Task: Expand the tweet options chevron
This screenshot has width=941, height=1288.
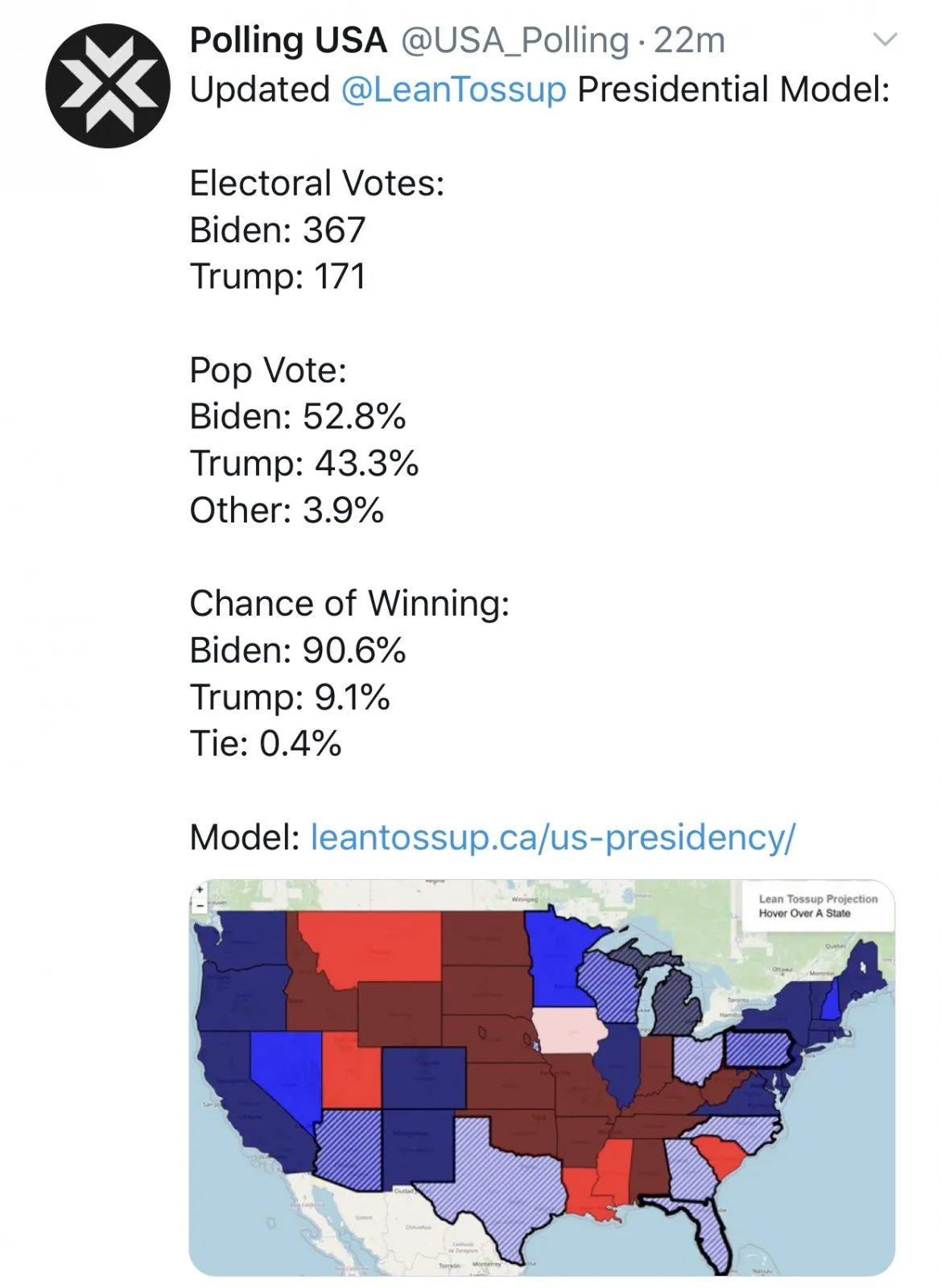Action: pos(885,39)
